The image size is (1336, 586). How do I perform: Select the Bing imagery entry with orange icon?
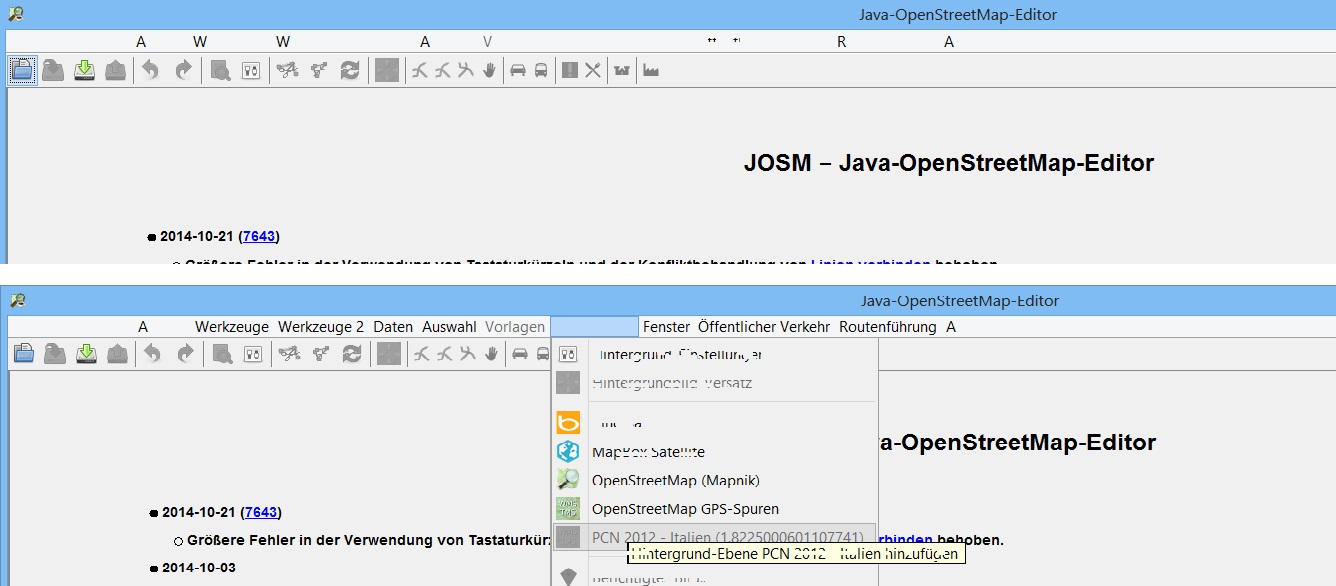click(714, 423)
